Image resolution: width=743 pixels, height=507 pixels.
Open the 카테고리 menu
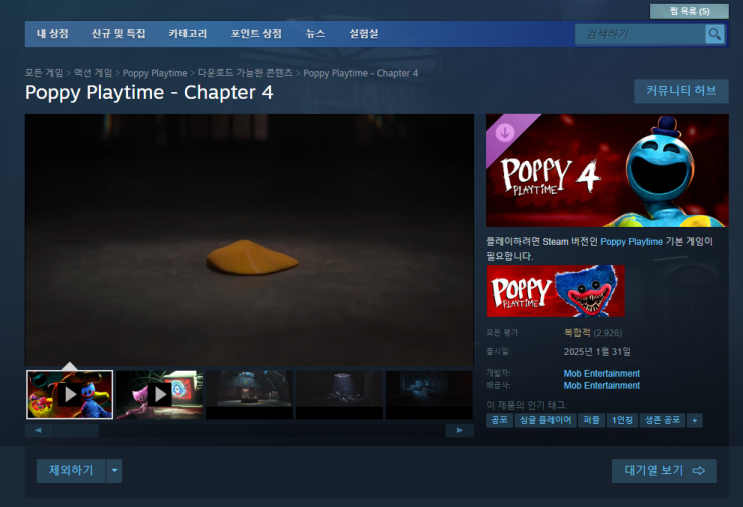coord(188,34)
